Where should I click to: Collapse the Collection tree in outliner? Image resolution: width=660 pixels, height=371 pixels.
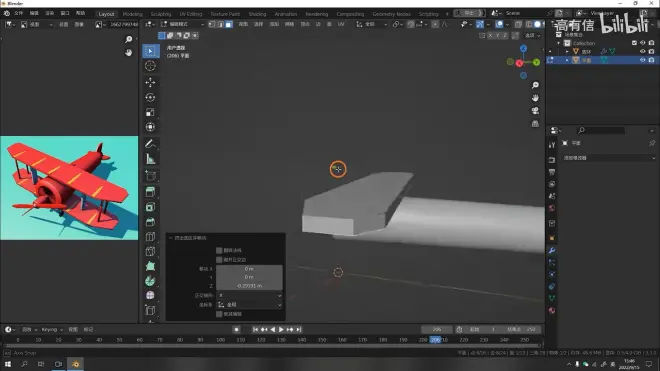559,43
